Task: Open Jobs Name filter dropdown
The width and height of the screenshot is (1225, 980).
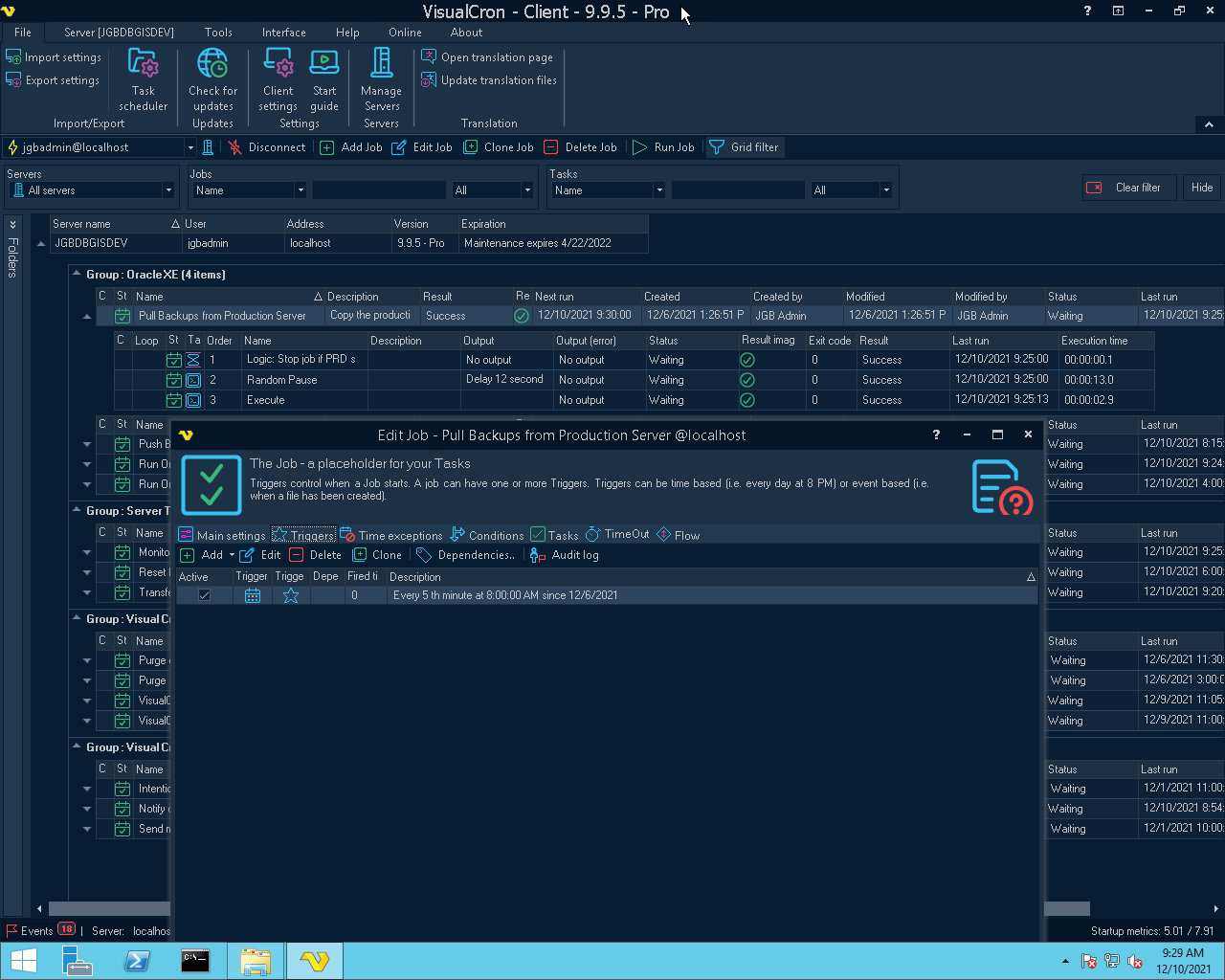Action: [x=300, y=190]
